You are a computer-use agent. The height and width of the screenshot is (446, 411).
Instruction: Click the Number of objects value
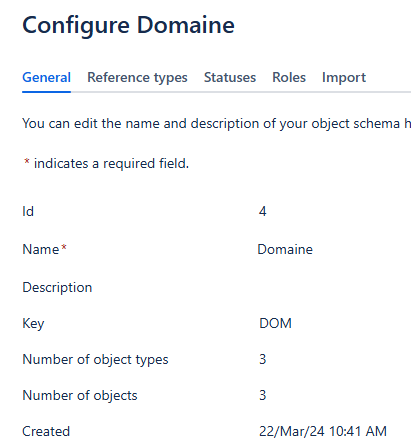tap(263, 395)
